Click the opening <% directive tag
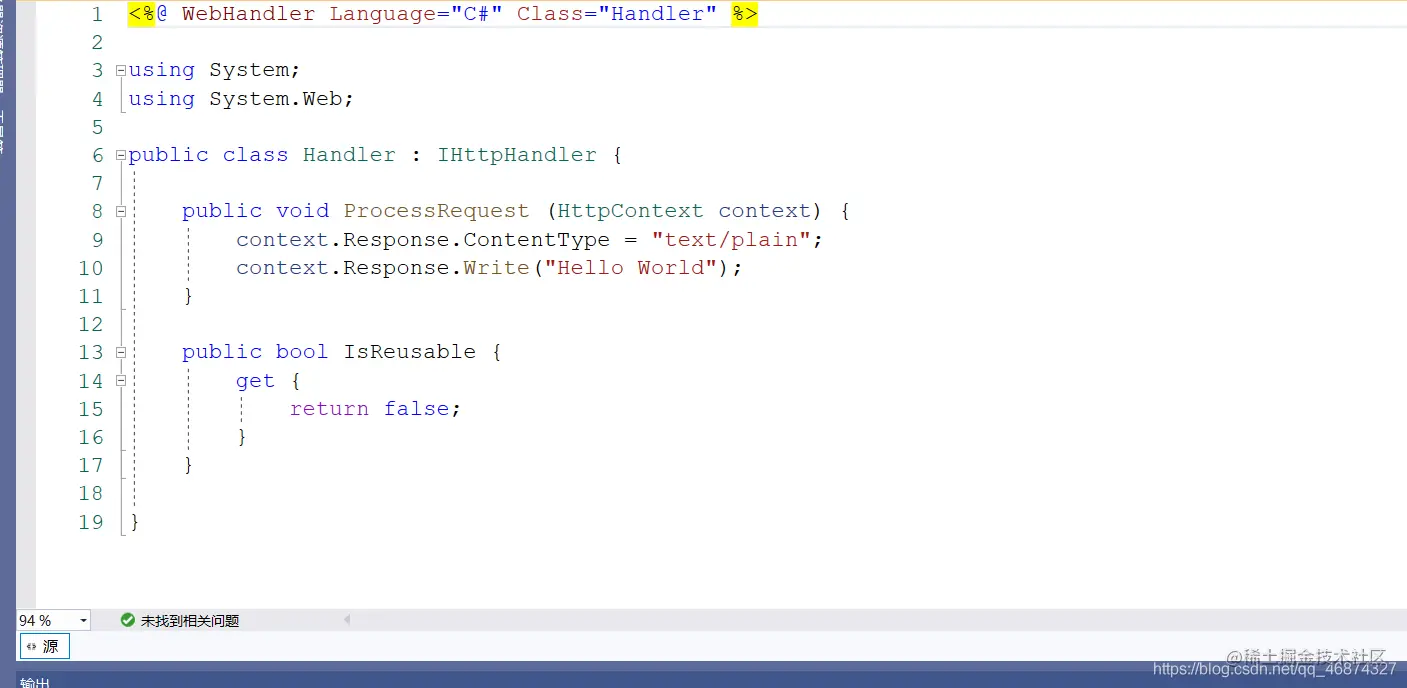1407x688 pixels. point(141,14)
